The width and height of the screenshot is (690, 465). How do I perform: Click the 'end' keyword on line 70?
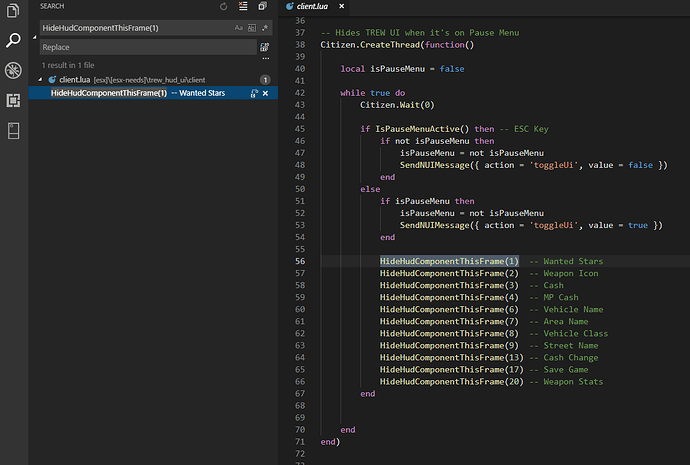click(x=348, y=429)
